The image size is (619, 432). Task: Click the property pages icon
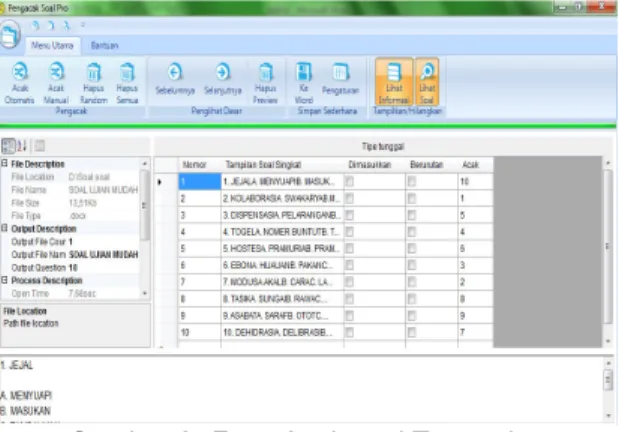point(39,146)
